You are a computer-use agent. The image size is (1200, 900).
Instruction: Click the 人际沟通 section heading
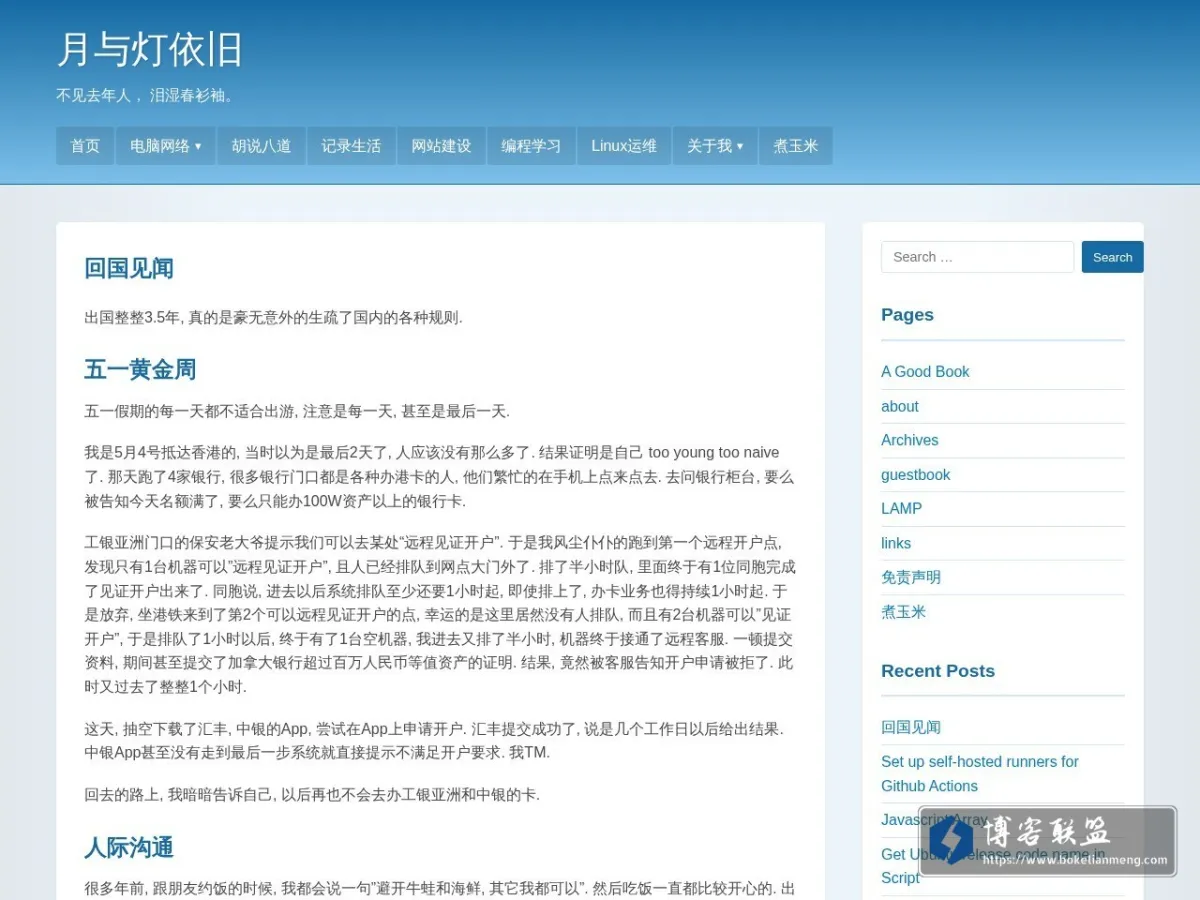click(129, 848)
